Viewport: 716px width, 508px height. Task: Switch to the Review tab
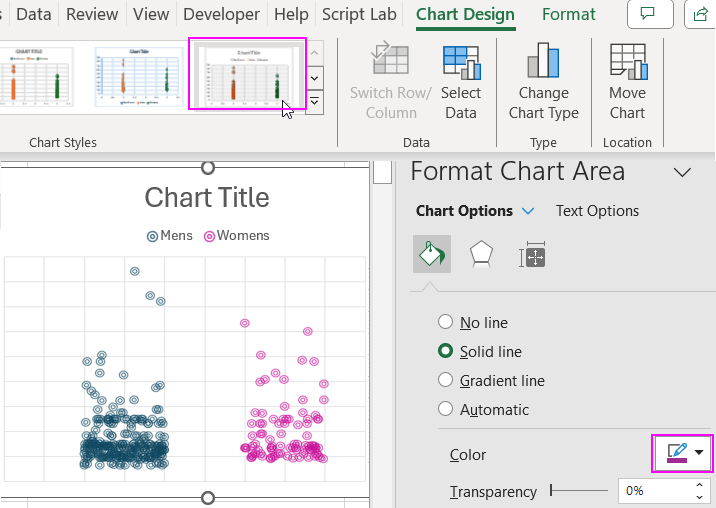(92, 14)
